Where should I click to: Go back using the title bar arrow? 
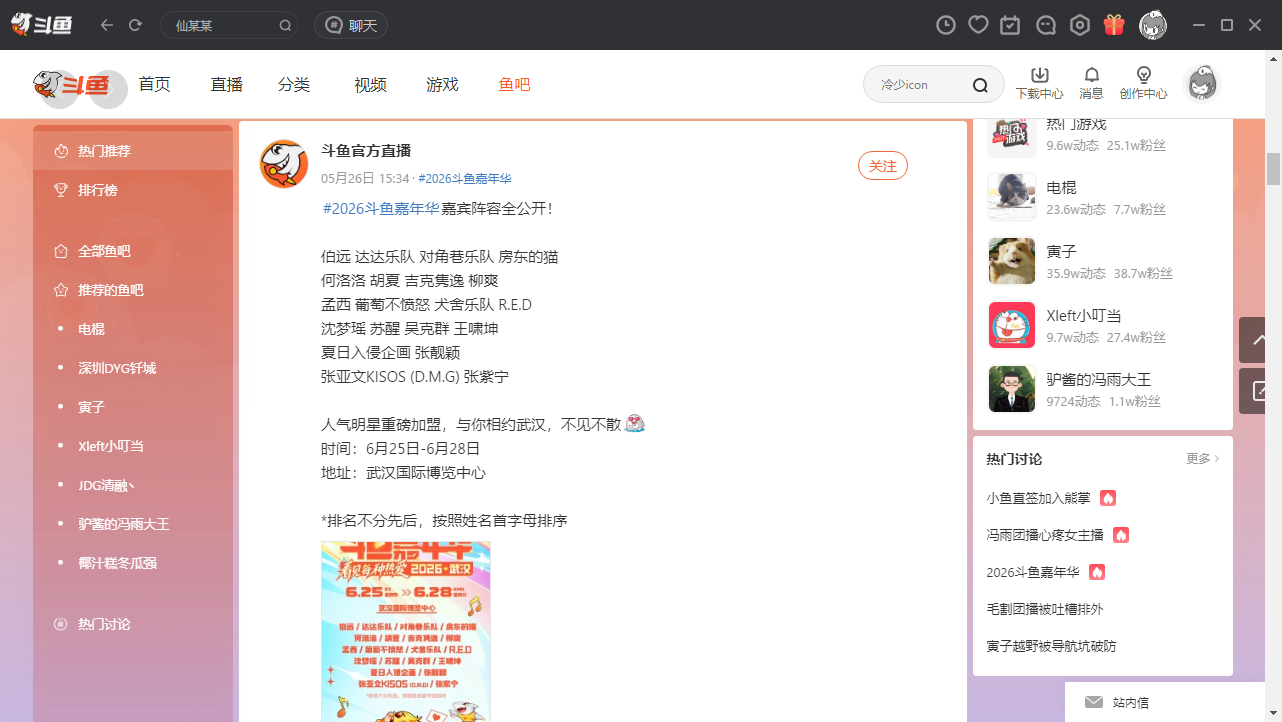click(x=107, y=25)
